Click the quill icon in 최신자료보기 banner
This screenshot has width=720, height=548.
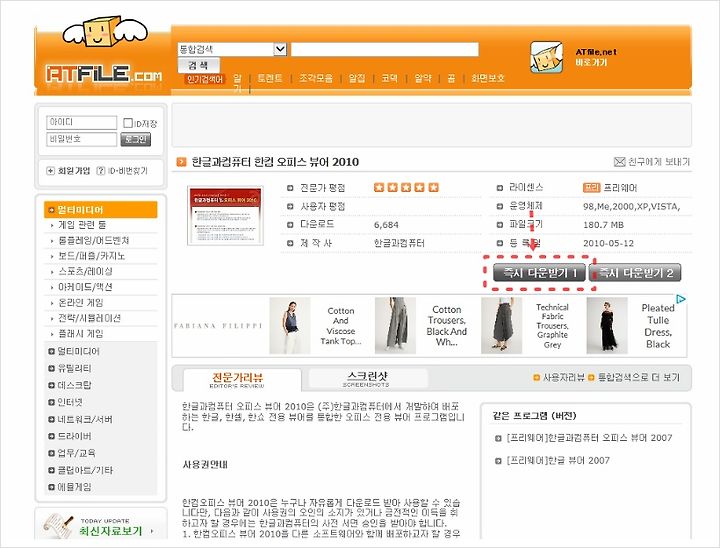(x=58, y=525)
